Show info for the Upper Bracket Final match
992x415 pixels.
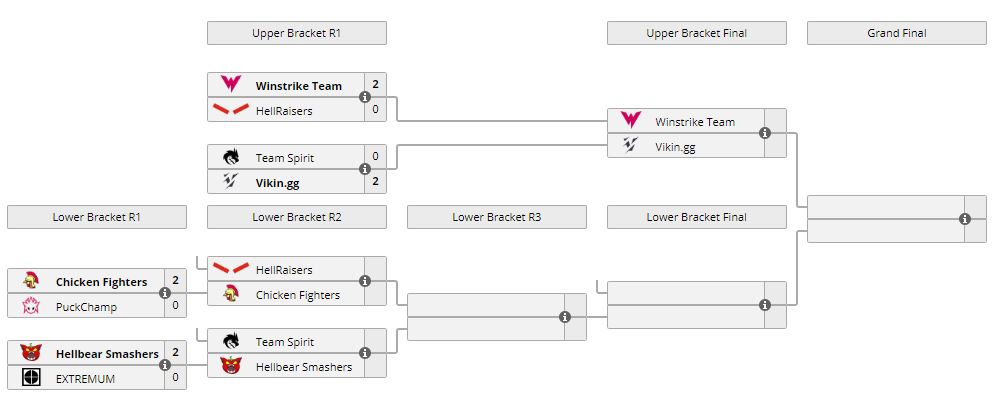(x=765, y=133)
